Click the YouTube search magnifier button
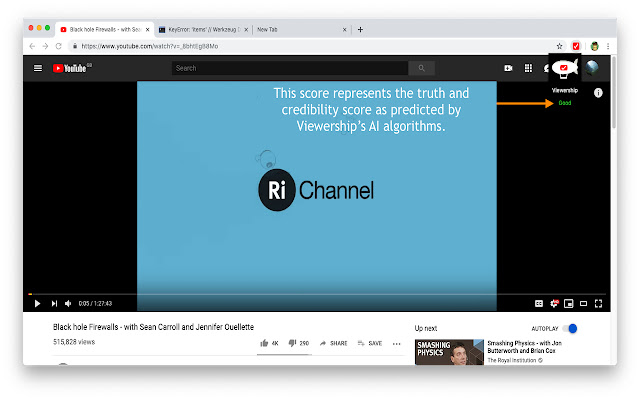The image size is (640, 400). 421,68
